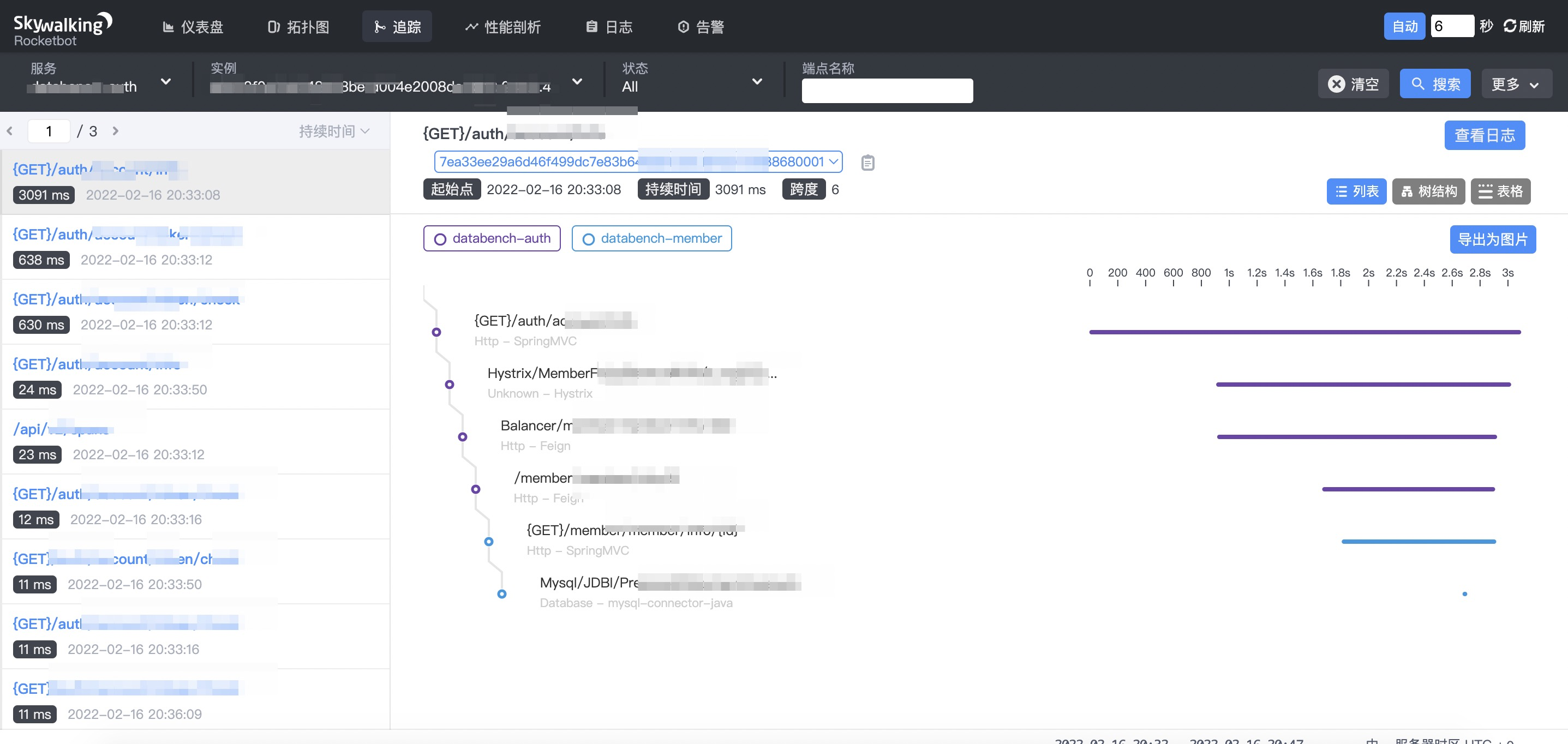Go to previous page arrow in trace list
The image size is (1568, 744).
point(10,131)
